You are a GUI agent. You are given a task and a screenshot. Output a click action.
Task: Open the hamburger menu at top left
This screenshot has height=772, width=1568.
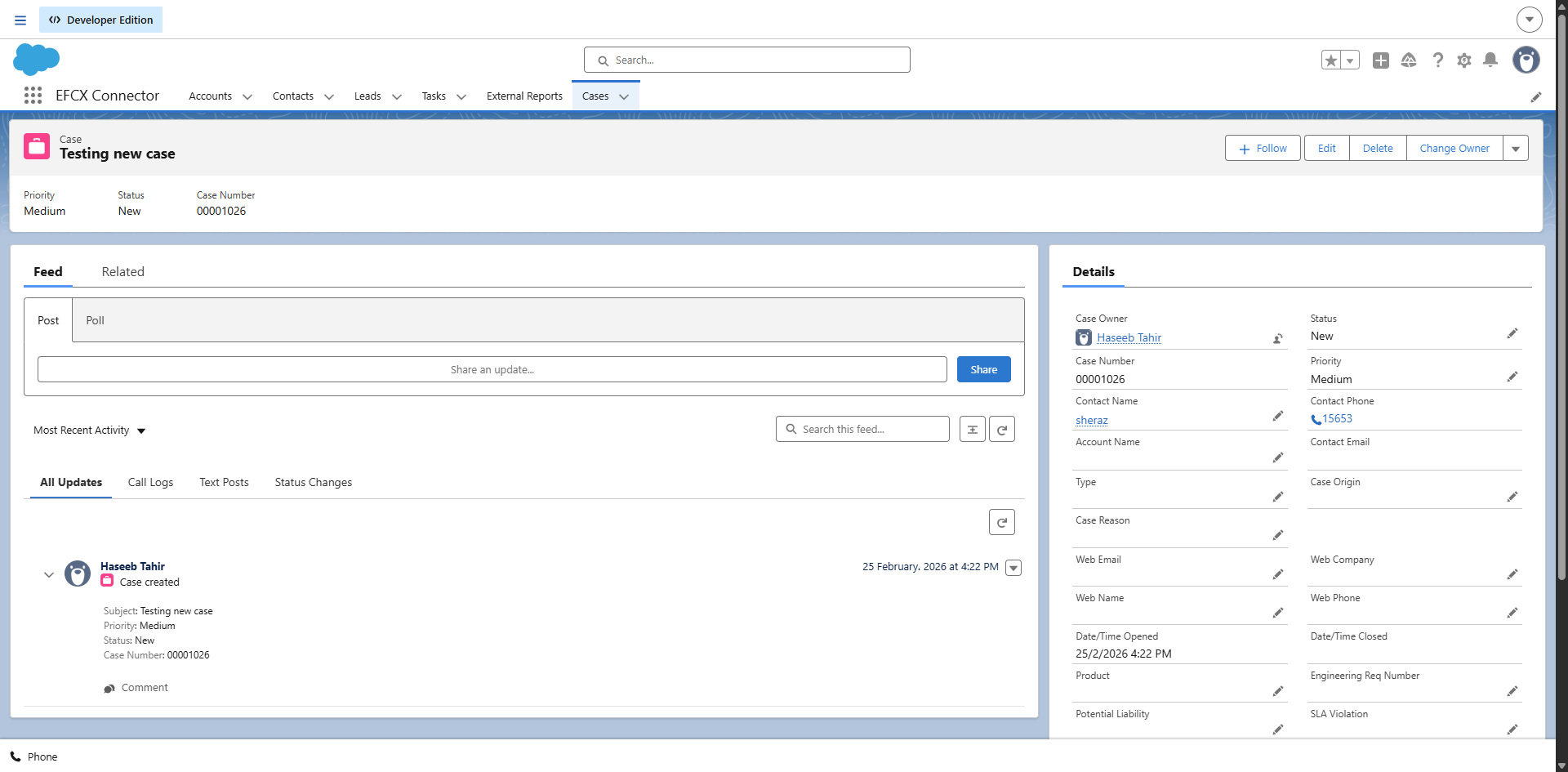20,20
